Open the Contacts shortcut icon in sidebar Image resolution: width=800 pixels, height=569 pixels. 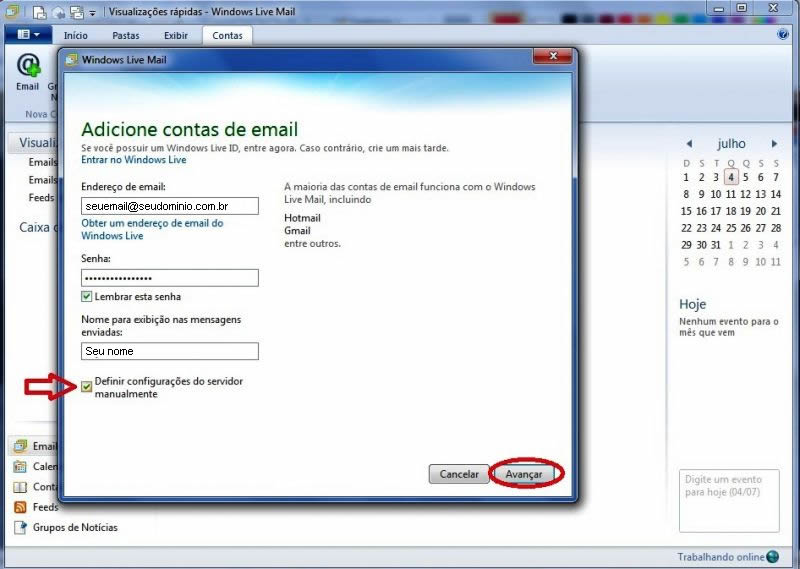pos(20,487)
